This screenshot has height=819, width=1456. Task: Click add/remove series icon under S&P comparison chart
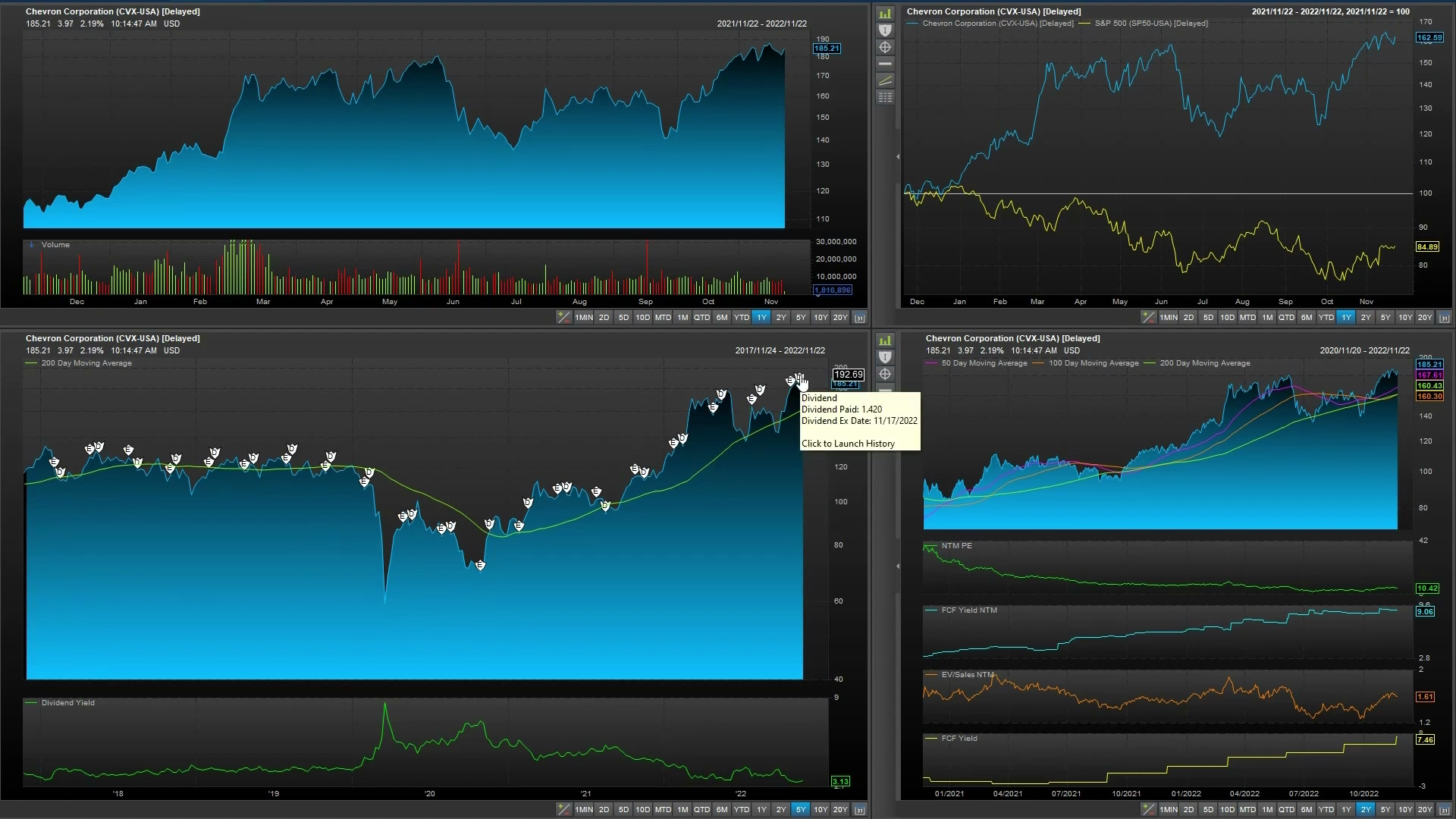(1148, 318)
